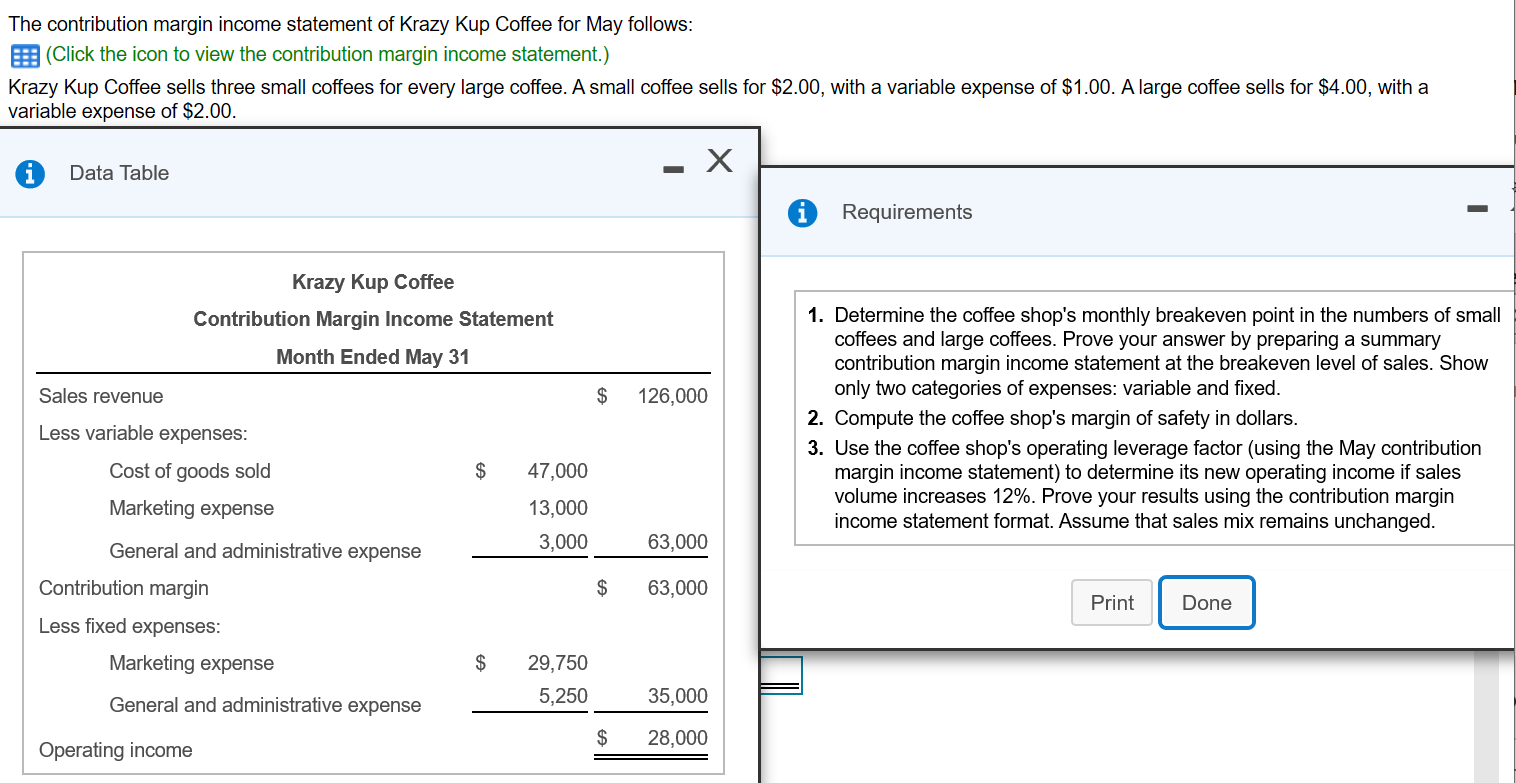This screenshot has height=783, width=1516.
Task: Click the vertical scrollbar at right edge
Action: [1488, 715]
